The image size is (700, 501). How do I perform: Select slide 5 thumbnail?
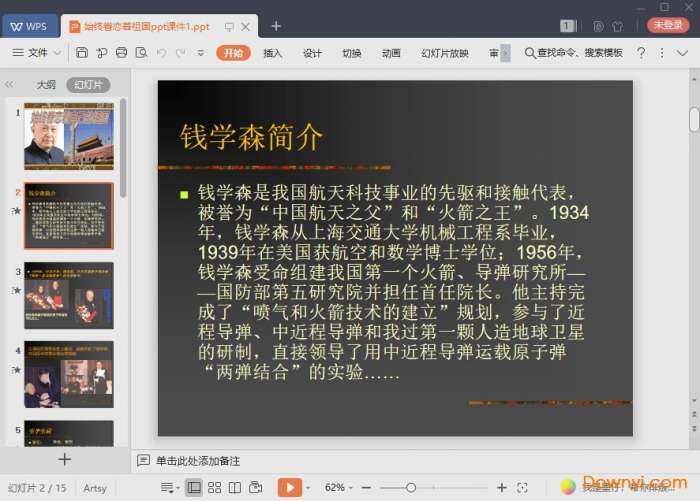pos(69,433)
